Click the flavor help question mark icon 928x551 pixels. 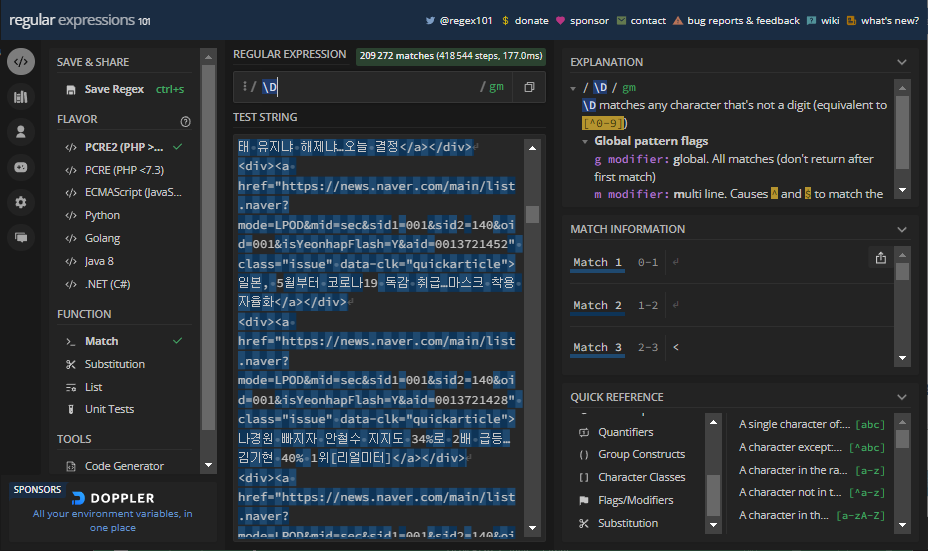[185, 121]
